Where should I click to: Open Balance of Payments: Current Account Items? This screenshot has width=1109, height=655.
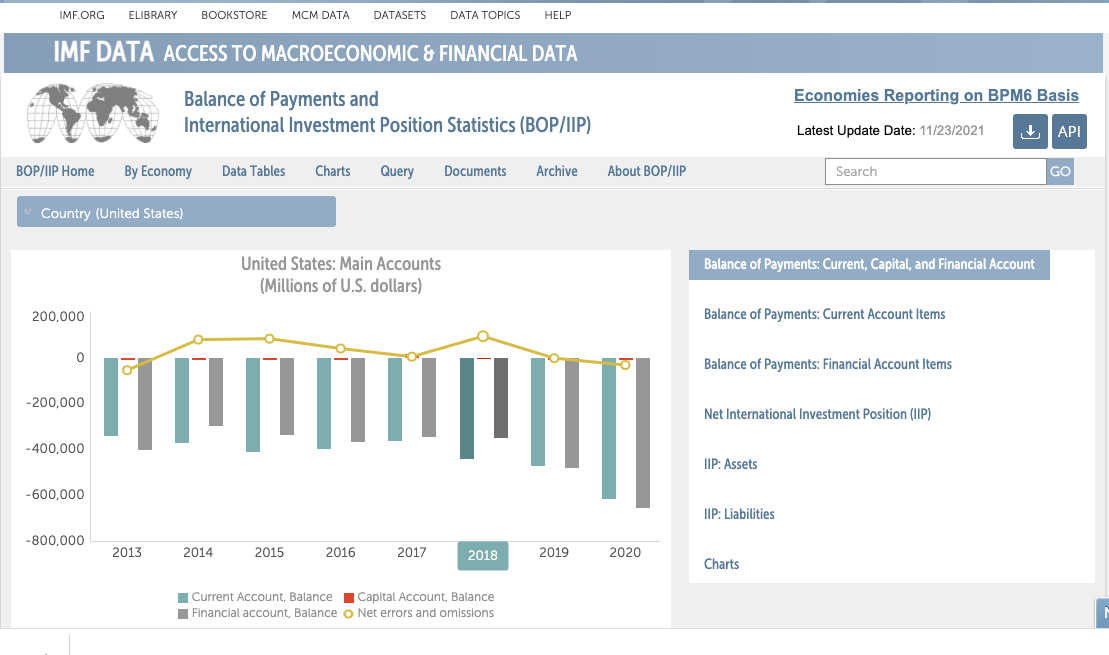tap(825, 314)
